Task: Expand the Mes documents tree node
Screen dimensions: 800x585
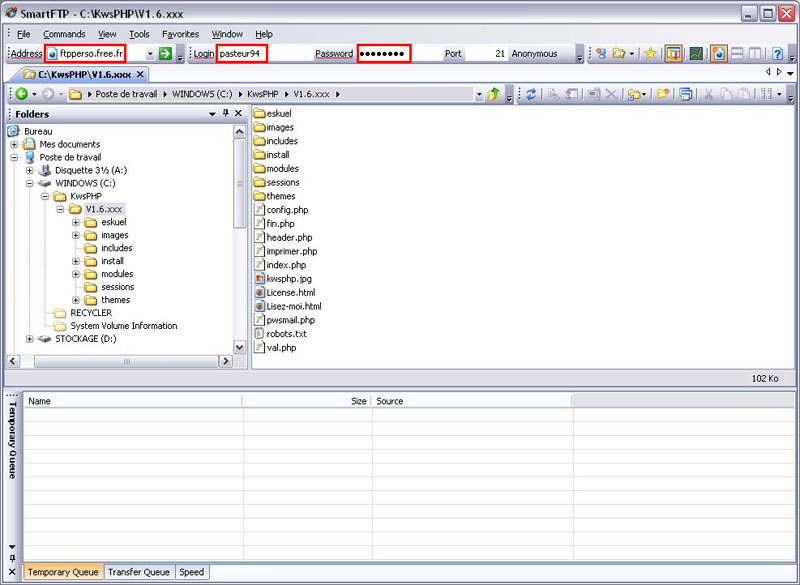Action: 14,144
